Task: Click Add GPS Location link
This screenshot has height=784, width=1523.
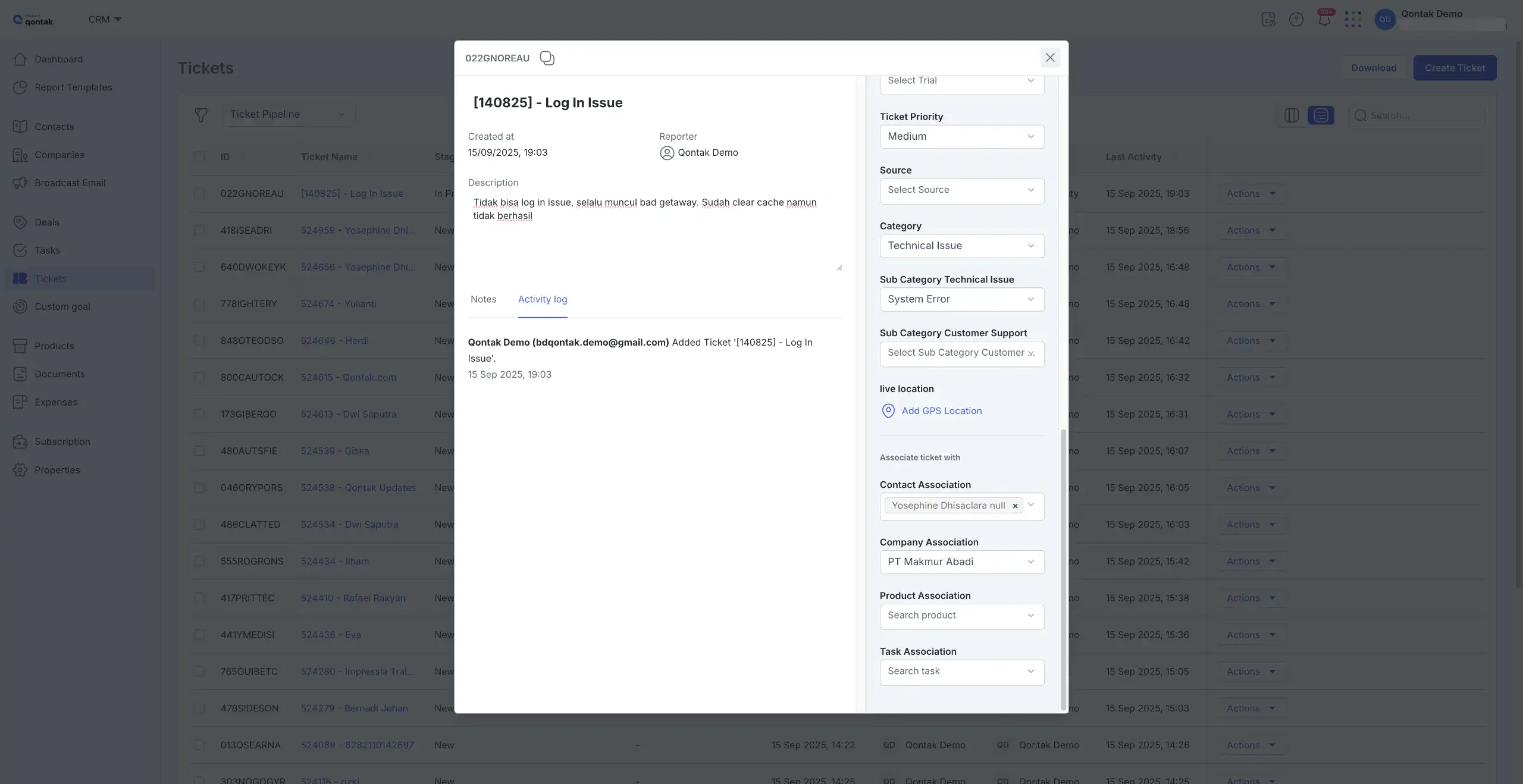Action: click(x=941, y=410)
